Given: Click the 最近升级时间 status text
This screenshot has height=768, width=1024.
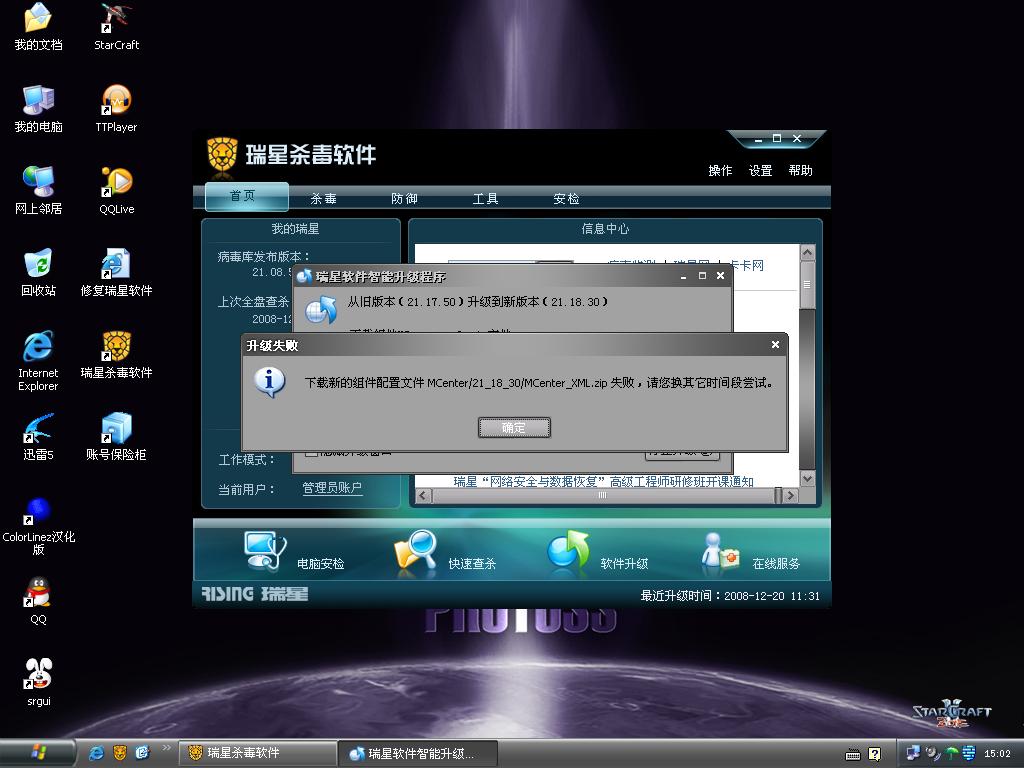Looking at the screenshot, I should [729, 596].
